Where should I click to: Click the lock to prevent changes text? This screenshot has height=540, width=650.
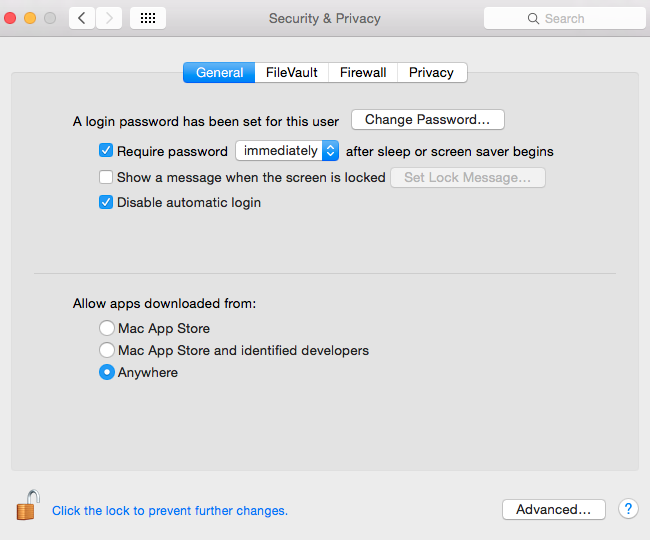click(x=170, y=511)
